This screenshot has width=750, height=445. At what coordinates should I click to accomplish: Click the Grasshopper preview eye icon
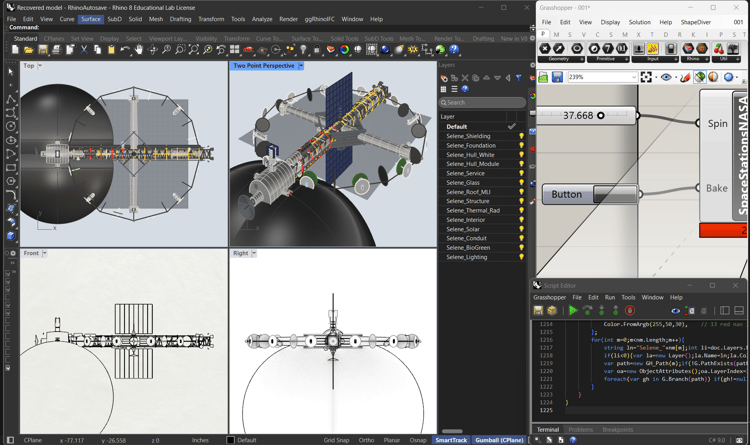(666, 77)
